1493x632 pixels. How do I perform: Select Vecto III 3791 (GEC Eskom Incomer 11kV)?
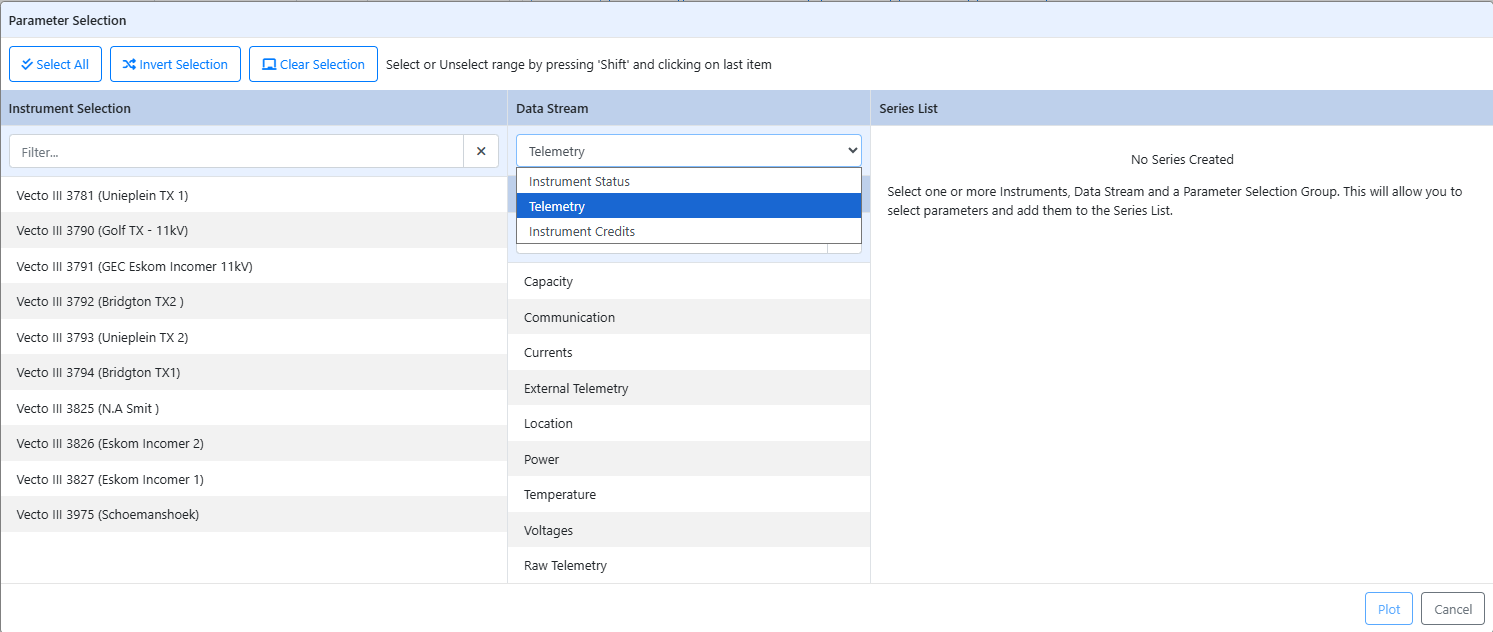tap(254, 266)
